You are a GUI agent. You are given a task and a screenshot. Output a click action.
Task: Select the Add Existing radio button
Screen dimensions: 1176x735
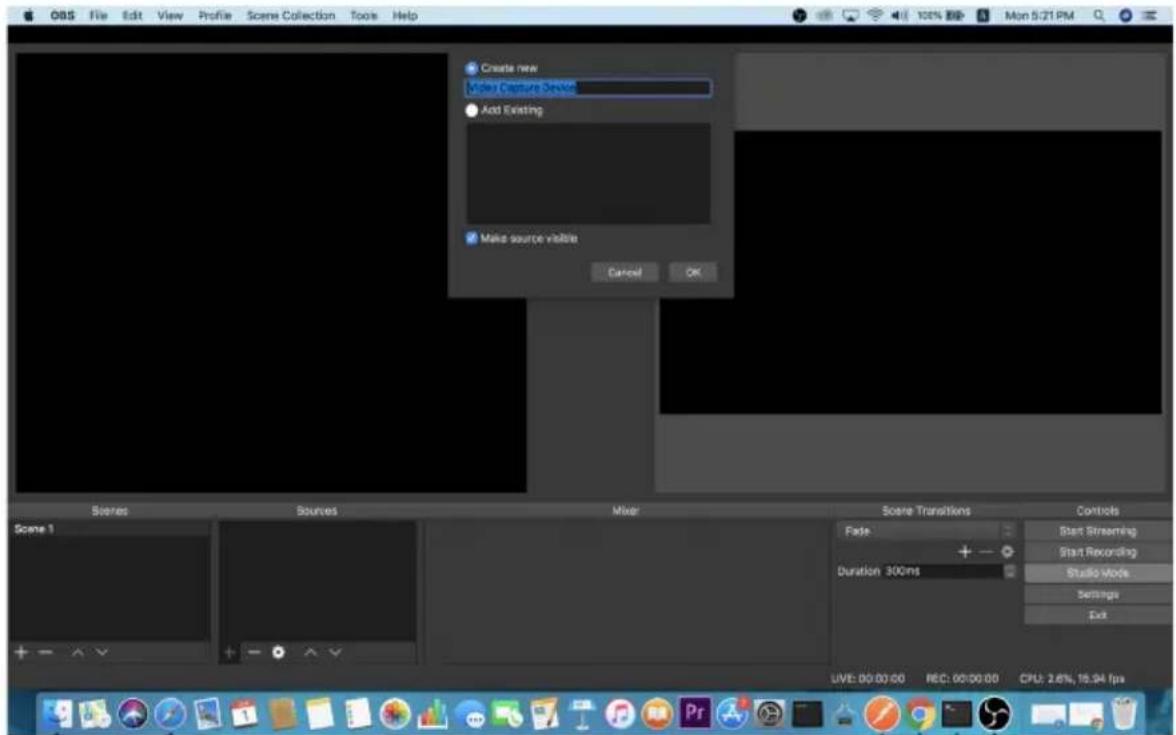(x=472, y=110)
